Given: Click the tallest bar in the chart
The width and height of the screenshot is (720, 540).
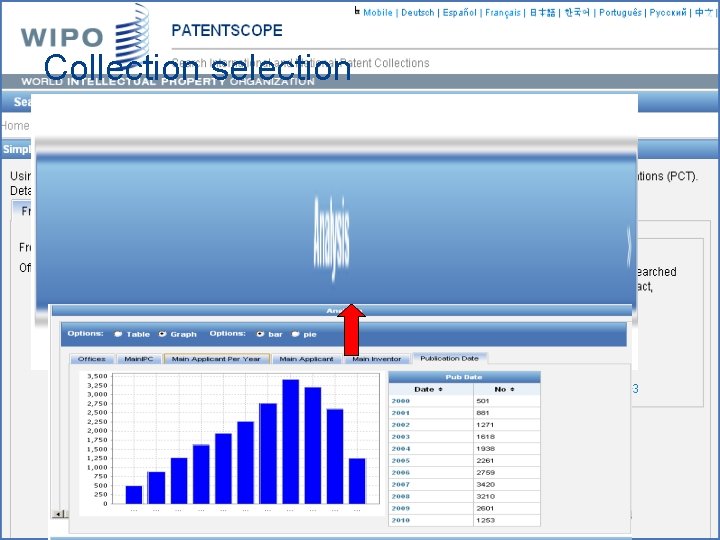Looking at the screenshot, I should click(290, 441).
